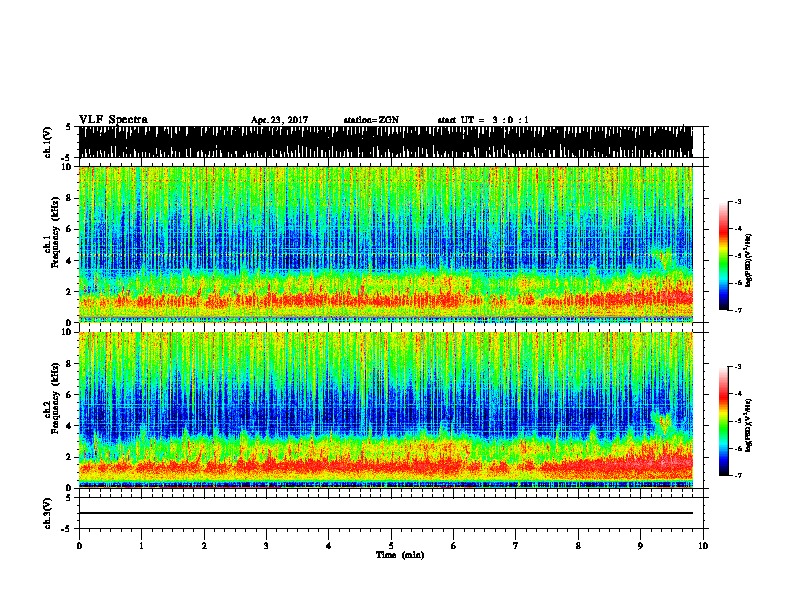This screenshot has height=612, width=792.
Task: Click the "-7" label on ch.1 color bar
Action: click(738, 310)
